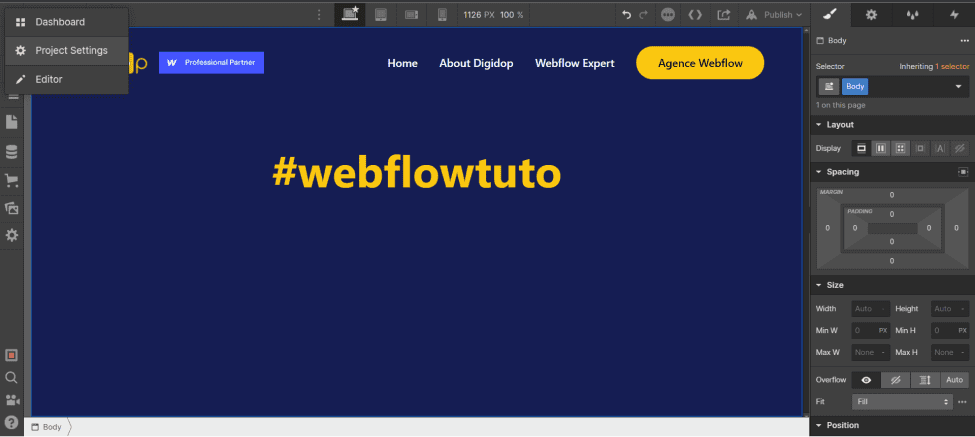
Task: Open the Dashboard menu entry
Action: [67, 22]
